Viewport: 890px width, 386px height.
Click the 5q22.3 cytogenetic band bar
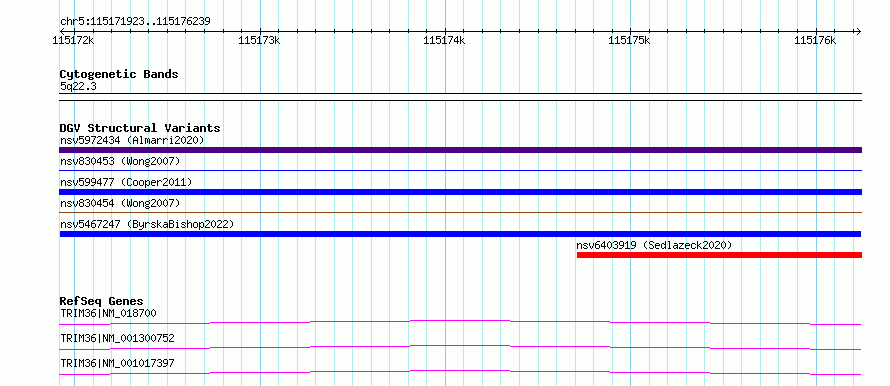tap(460, 97)
